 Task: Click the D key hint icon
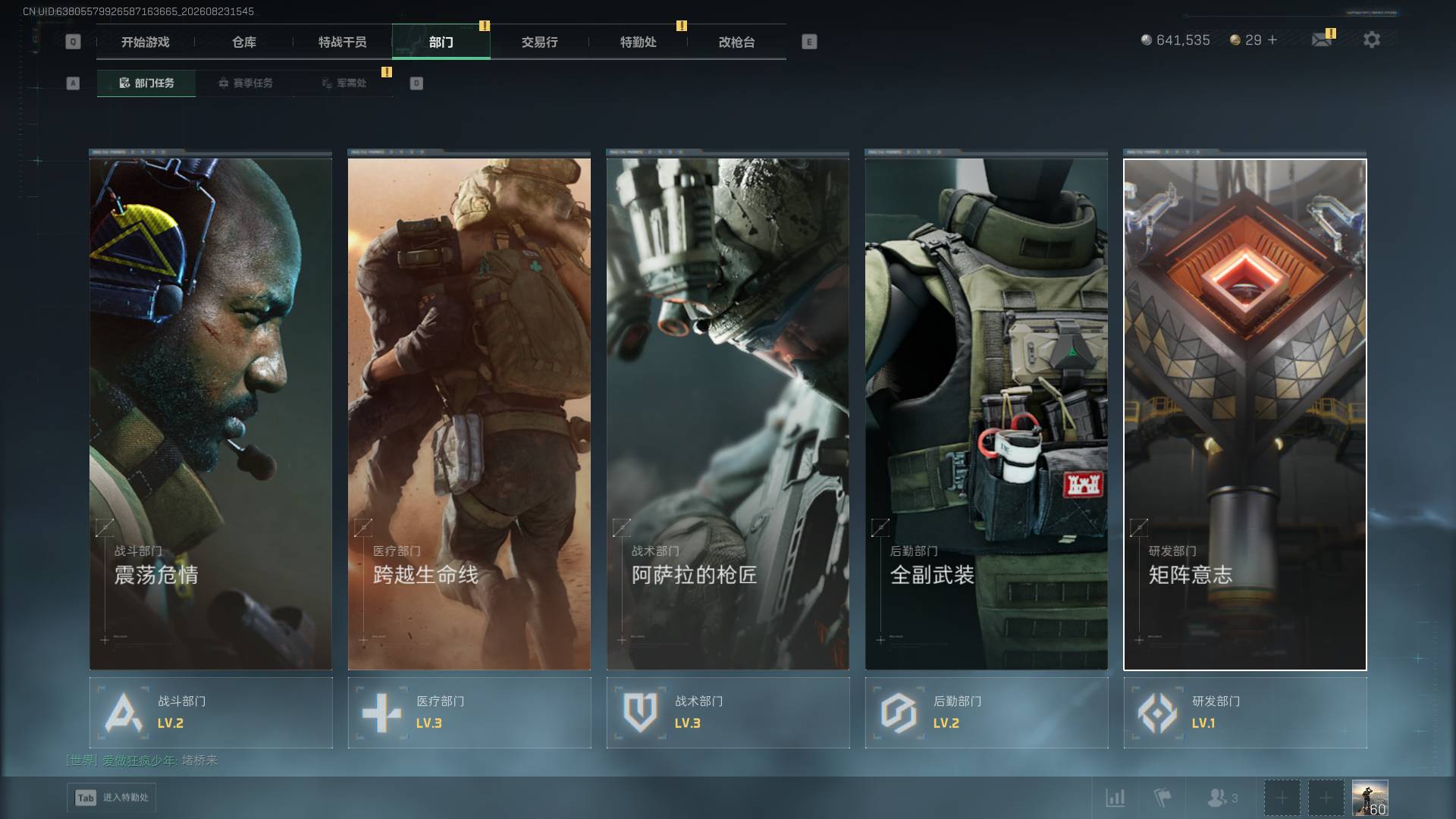416,83
